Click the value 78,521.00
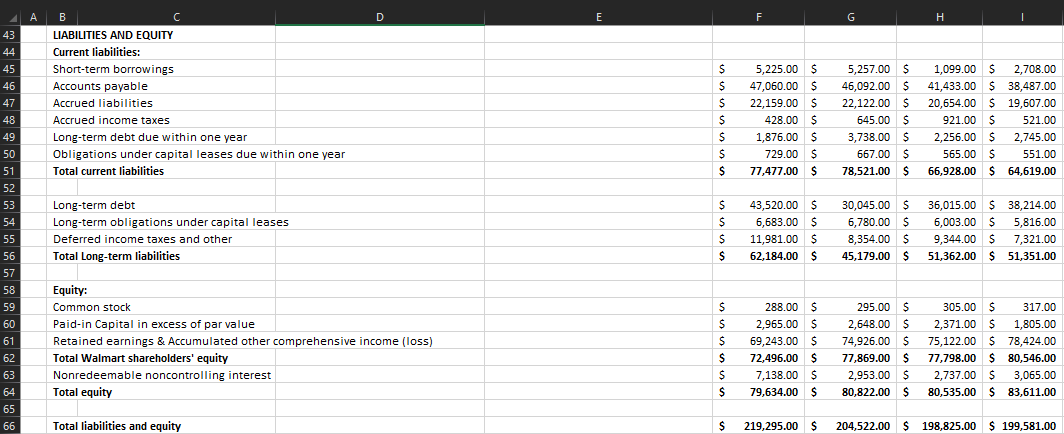 tap(866, 171)
